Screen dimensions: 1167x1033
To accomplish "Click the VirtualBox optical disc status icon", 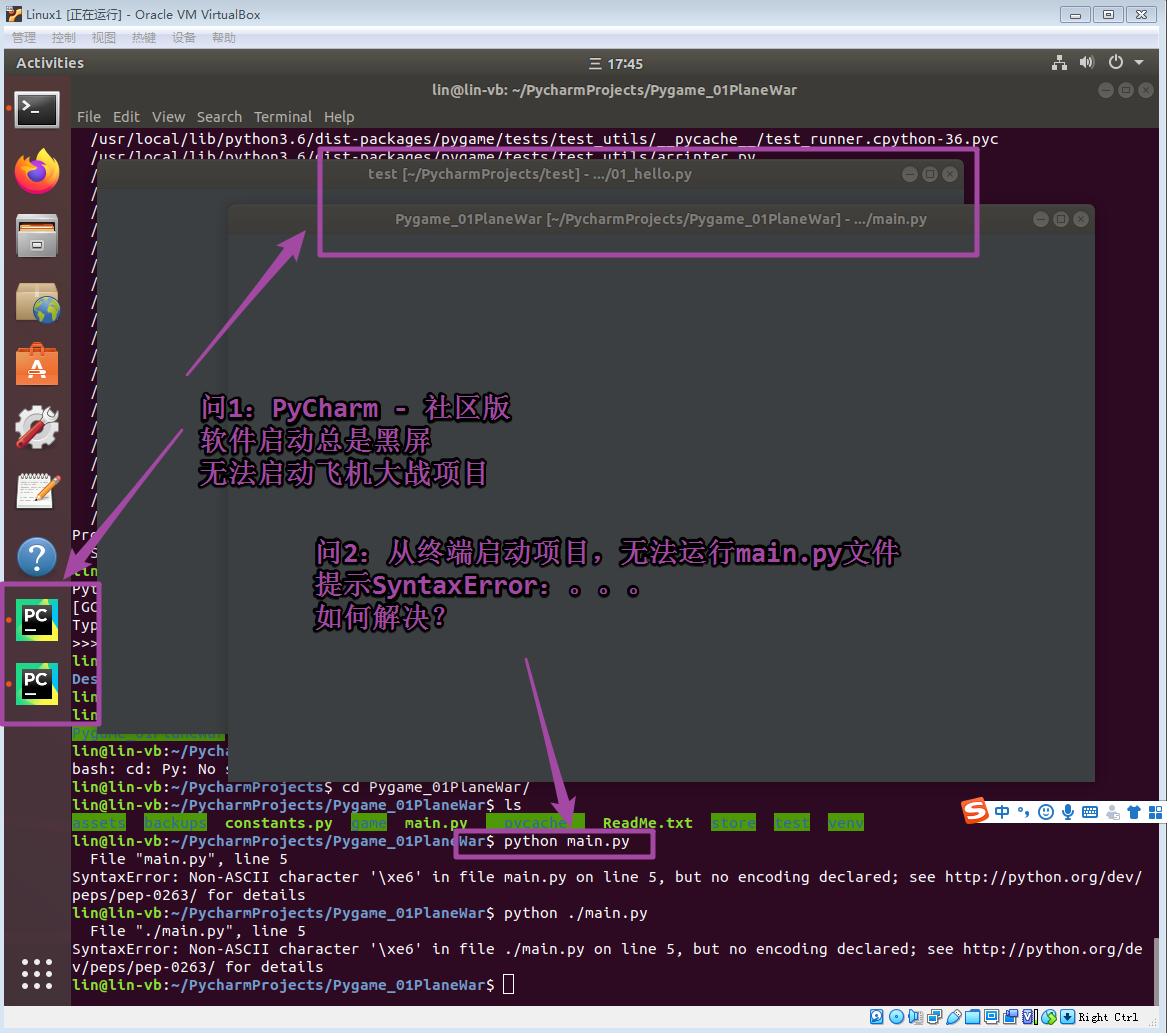I will pos(896,1017).
